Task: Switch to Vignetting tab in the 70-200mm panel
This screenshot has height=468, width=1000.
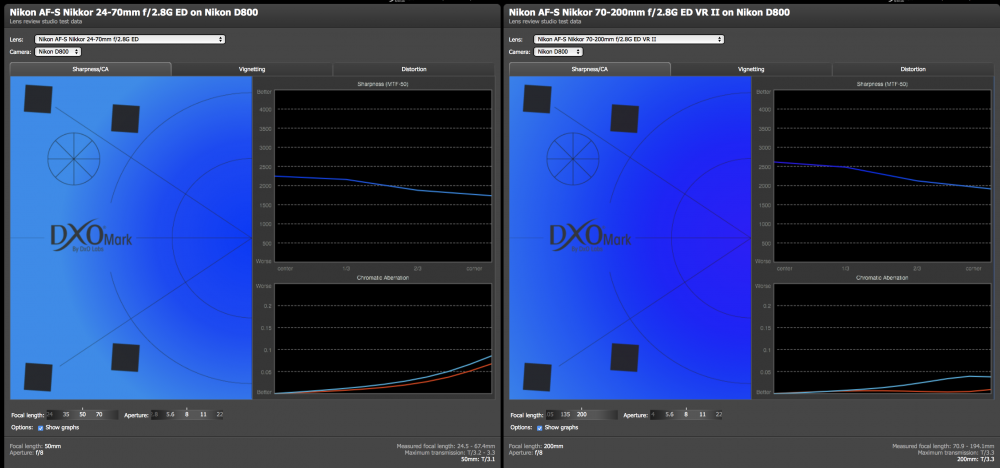Action: 751,69
